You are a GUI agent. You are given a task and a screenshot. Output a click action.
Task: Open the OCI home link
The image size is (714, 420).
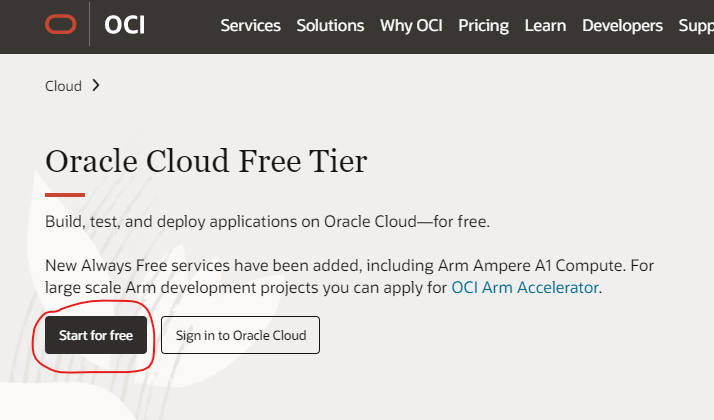point(124,25)
